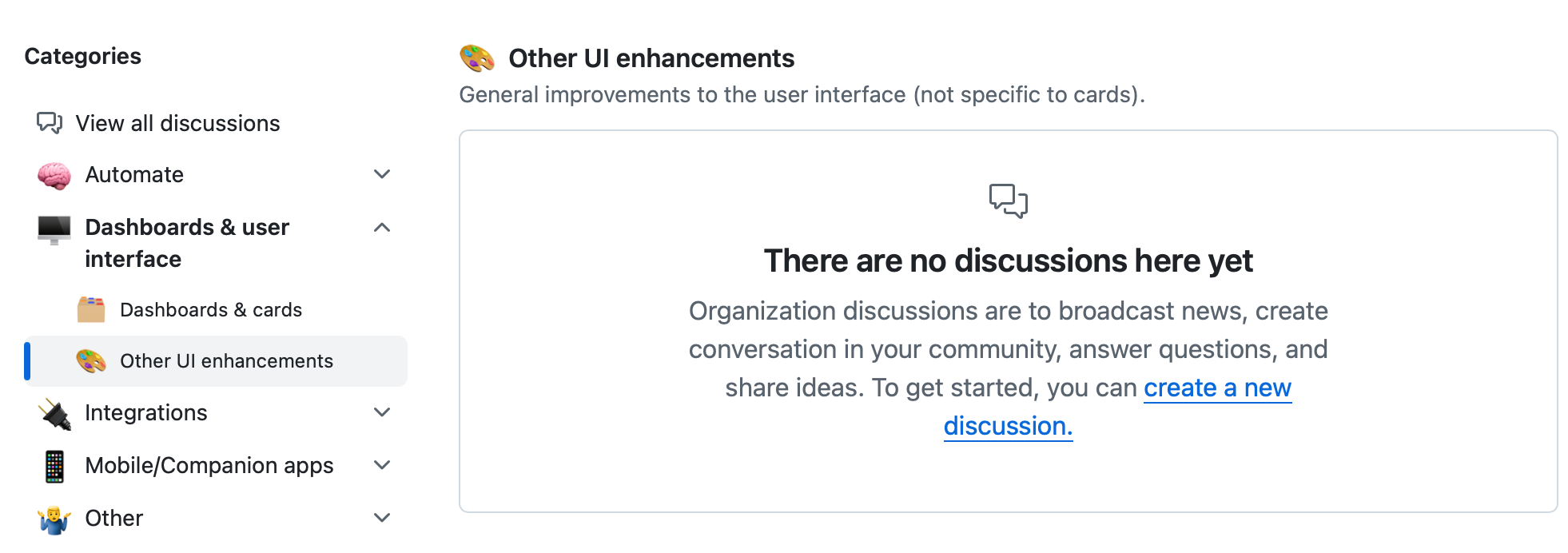The image size is (1568, 553).
Task: Click the empty-state comment bubbles icon
Action: pos(1009,201)
